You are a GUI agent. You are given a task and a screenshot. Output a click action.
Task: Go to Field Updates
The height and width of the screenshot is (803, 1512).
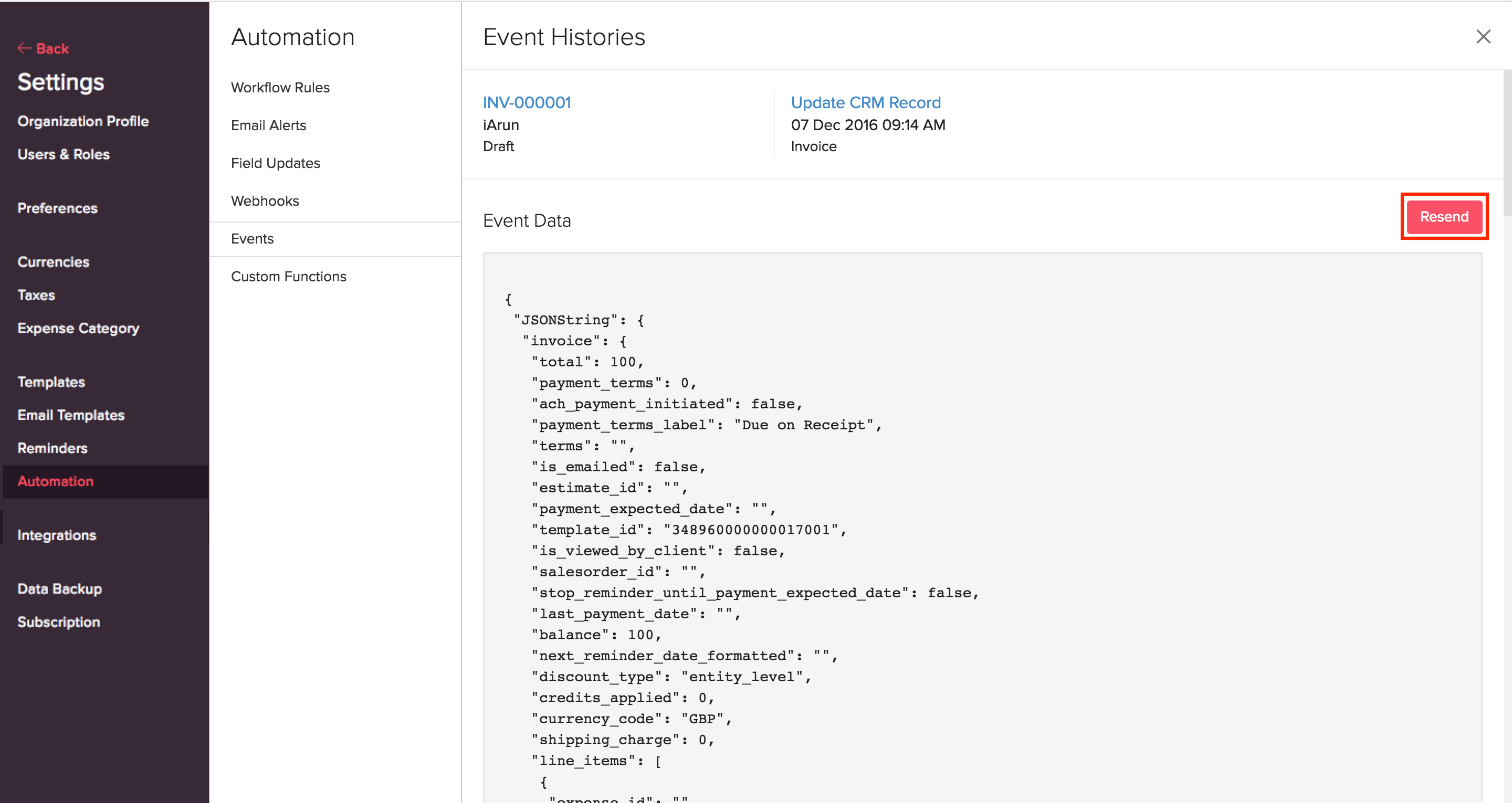pyautogui.click(x=275, y=163)
